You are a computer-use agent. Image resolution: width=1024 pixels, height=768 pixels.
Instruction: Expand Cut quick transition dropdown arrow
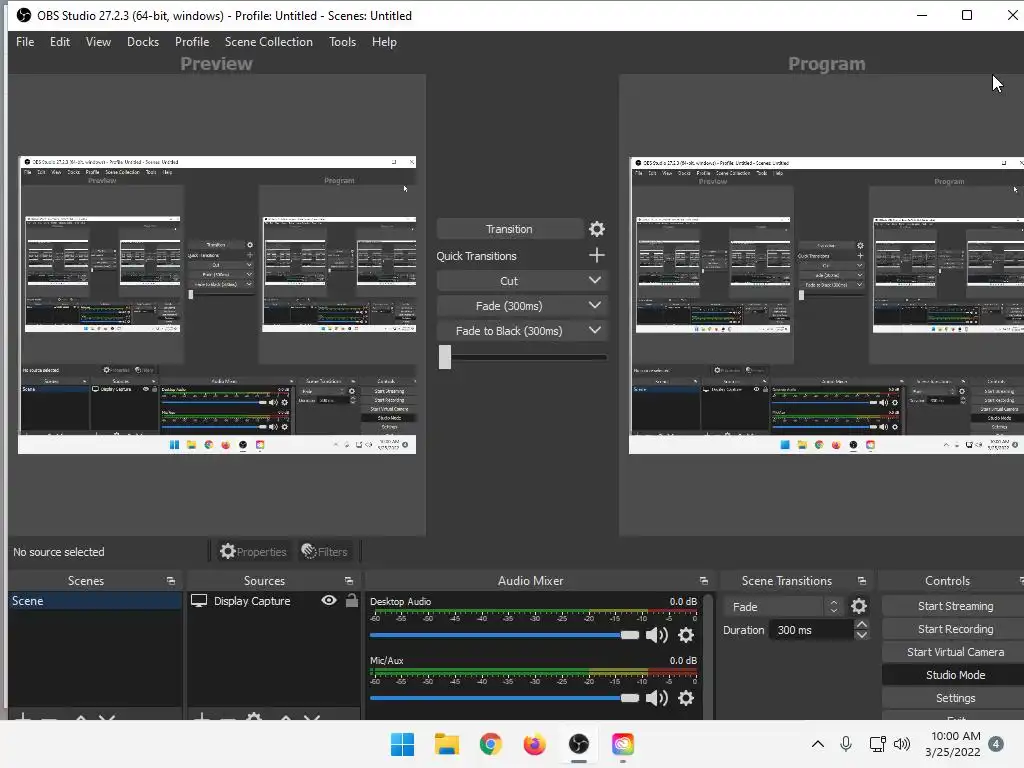pos(595,280)
